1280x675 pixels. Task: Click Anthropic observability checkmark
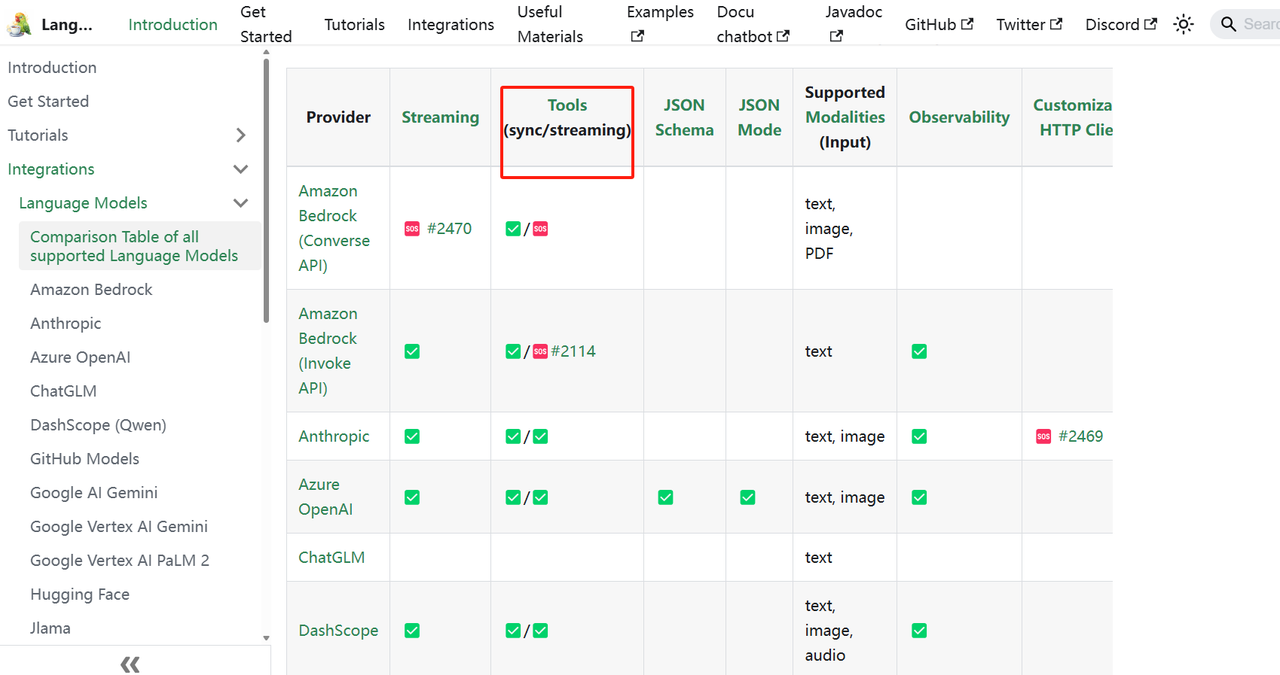tap(919, 436)
